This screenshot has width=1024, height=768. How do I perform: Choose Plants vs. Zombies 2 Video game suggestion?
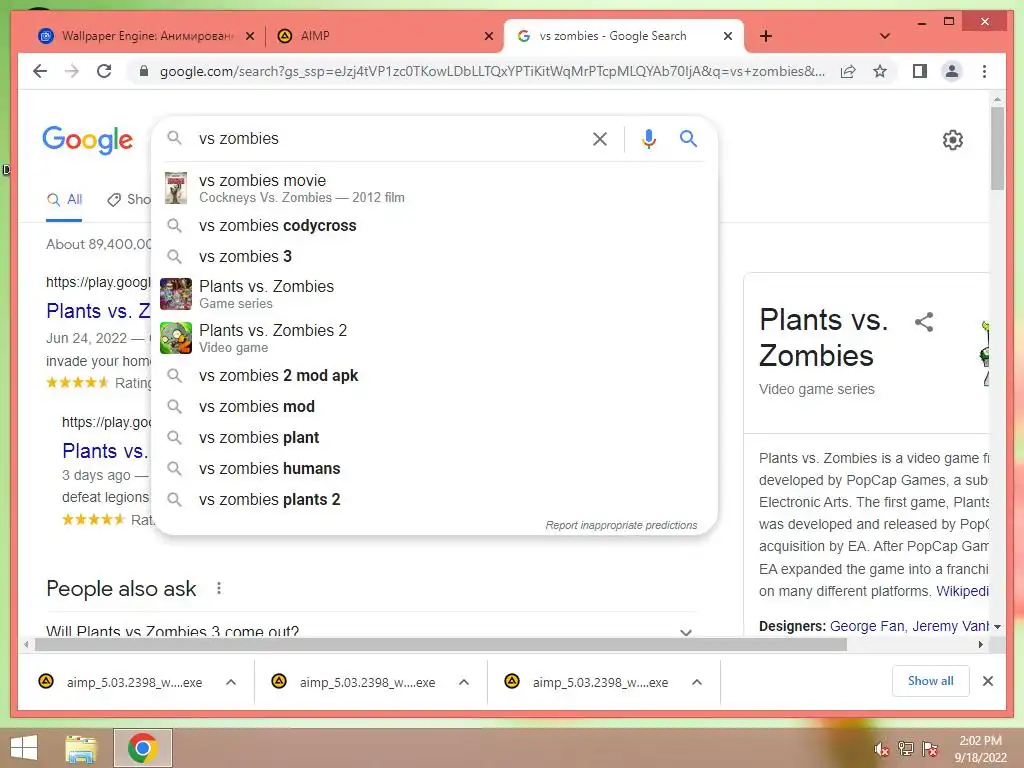tap(434, 338)
